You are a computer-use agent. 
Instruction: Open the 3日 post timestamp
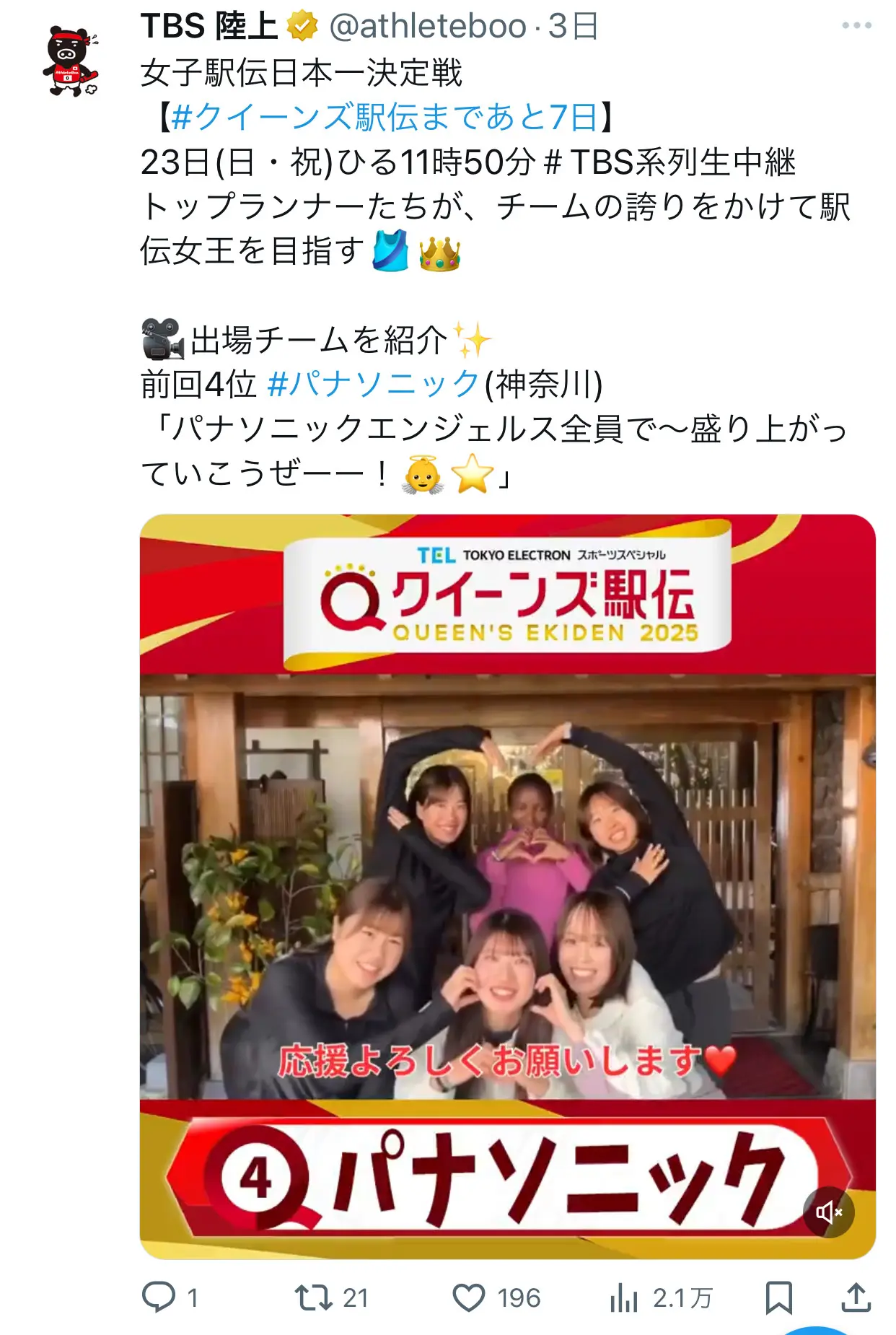(574, 27)
